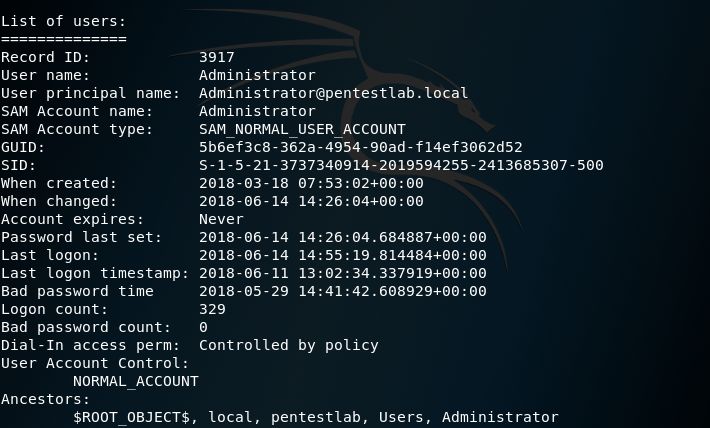Viewport: 710px width, 428px height.
Task: Click the User name value Administrator
Action: [x=257, y=75]
